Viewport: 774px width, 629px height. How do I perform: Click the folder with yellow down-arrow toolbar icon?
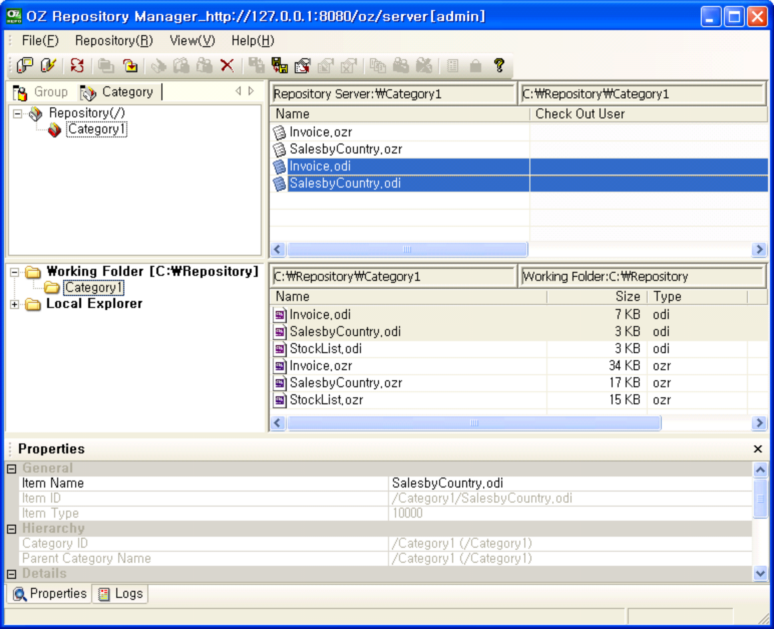[x=130, y=65]
